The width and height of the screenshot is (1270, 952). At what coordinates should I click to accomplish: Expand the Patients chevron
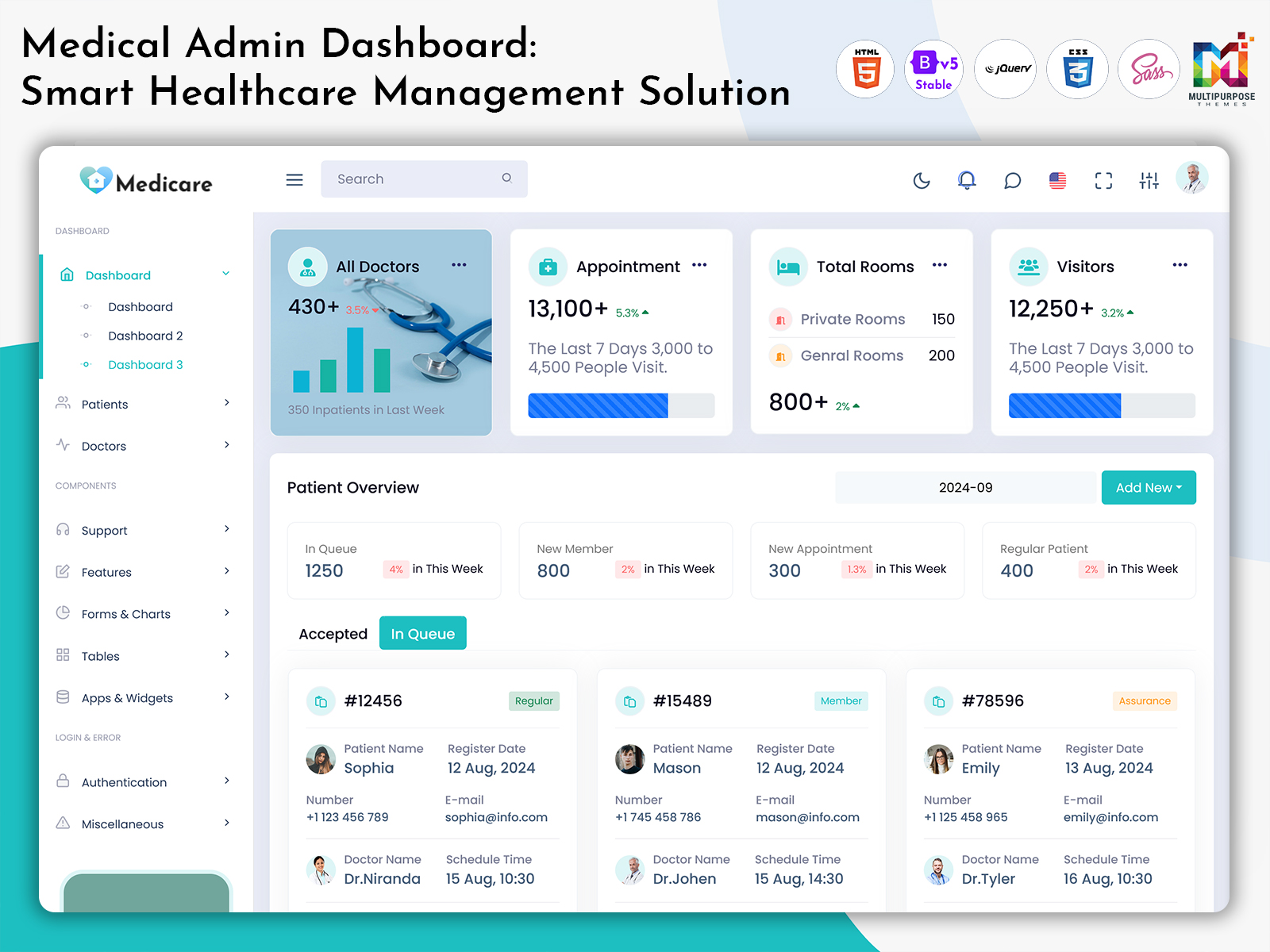pos(226,403)
